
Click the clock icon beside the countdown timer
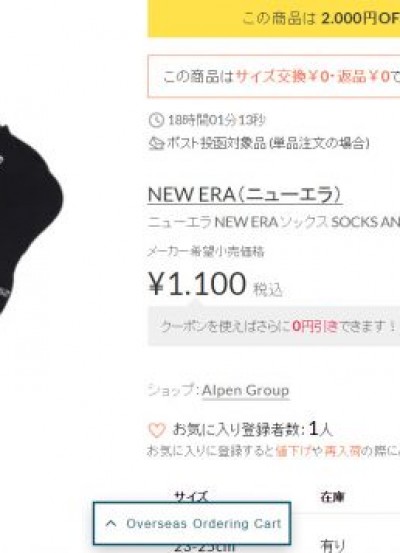(x=156, y=120)
